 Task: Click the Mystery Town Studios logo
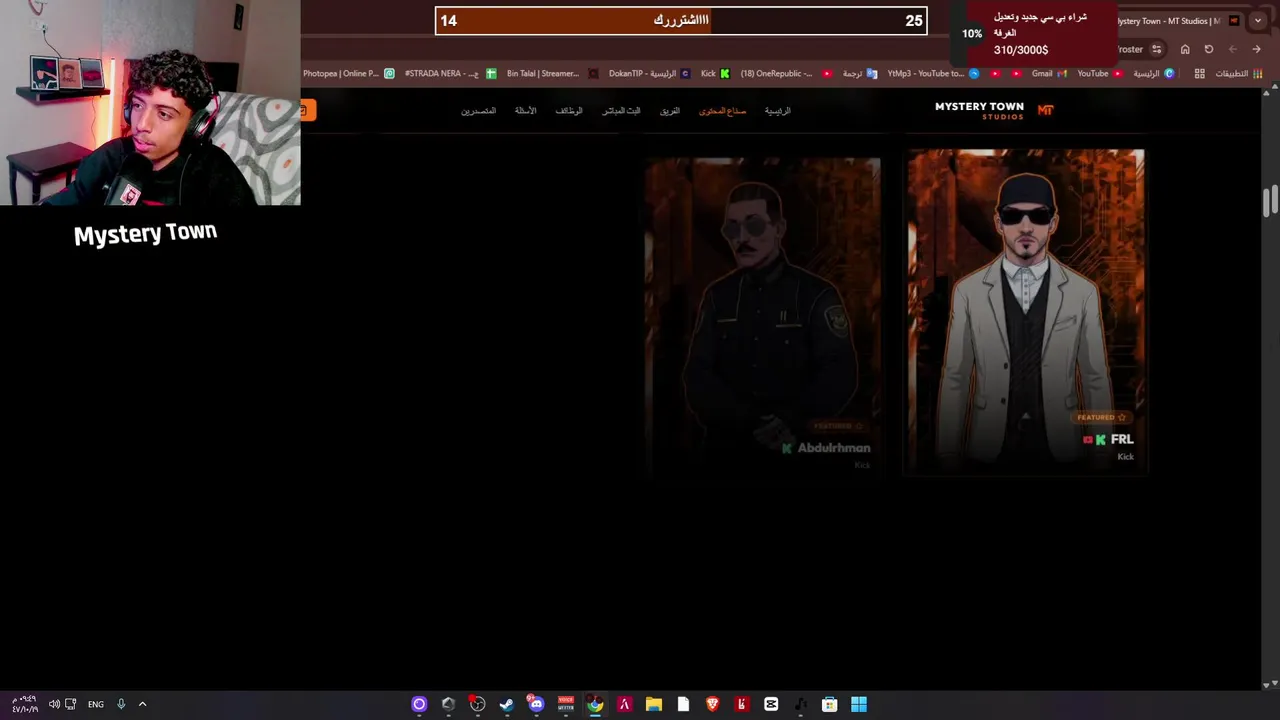click(x=994, y=110)
